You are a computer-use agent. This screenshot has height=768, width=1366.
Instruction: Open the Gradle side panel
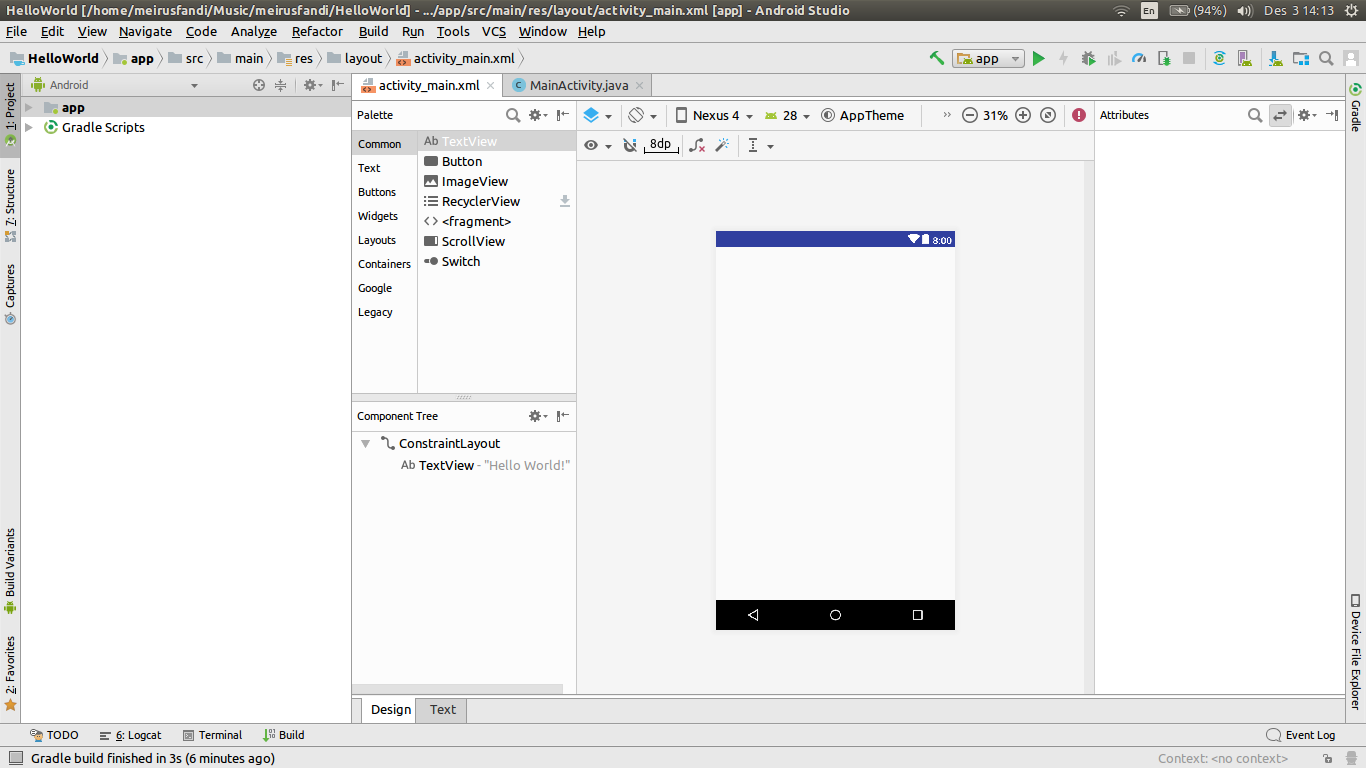(x=1356, y=106)
